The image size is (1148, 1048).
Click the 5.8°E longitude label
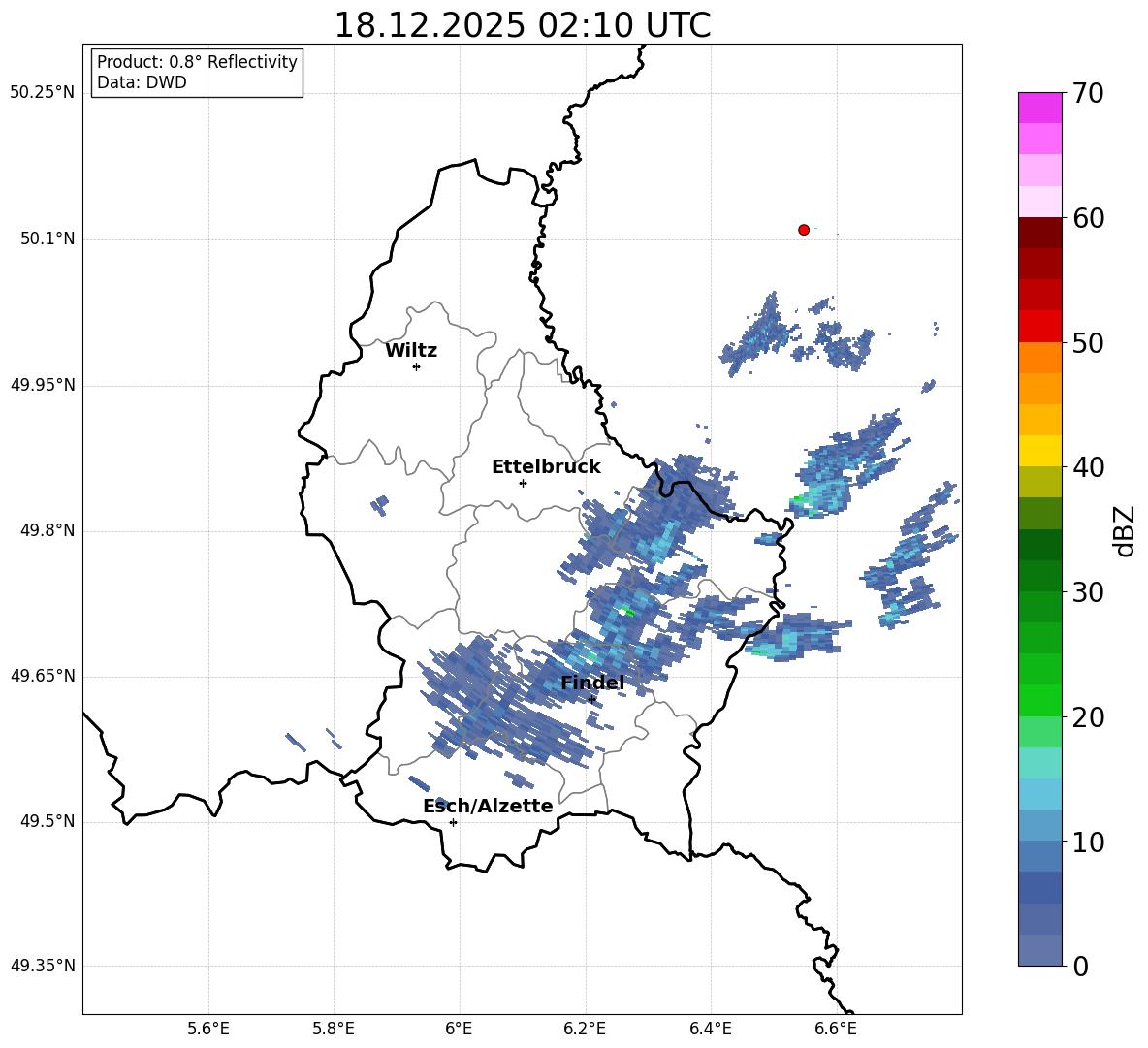tap(334, 1029)
